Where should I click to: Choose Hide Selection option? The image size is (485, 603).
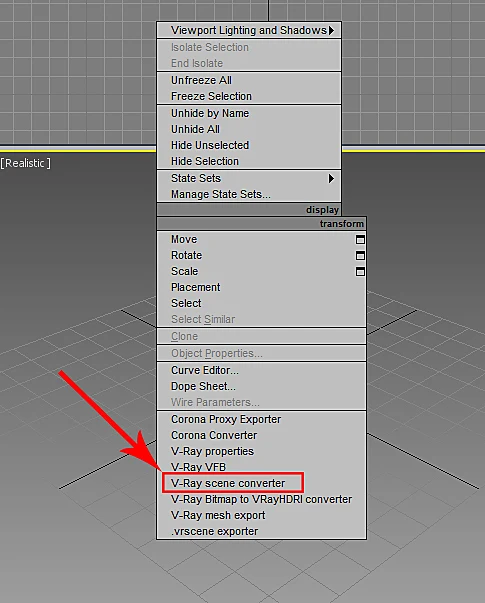pyautogui.click(x=205, y=161)
